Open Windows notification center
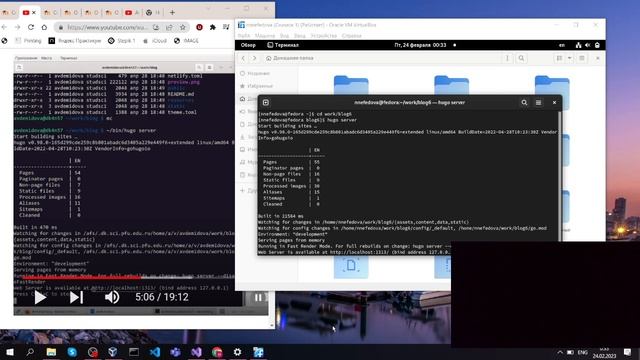This screenshot has width=640, height=360. pyautogui.click(x=627, y=352)
